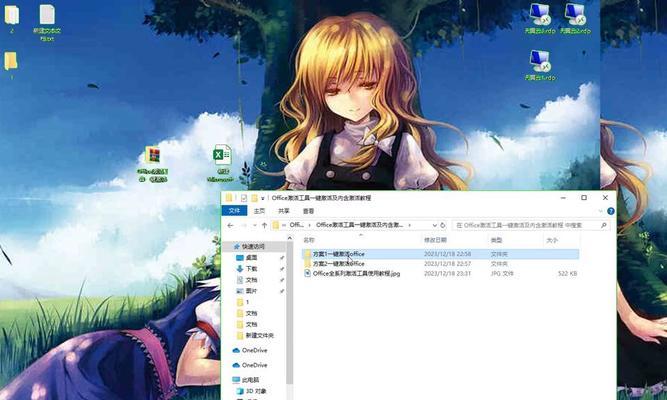Maximize the File Explorer window
This screenshot has height=400, width=667.
click(584, 198)
